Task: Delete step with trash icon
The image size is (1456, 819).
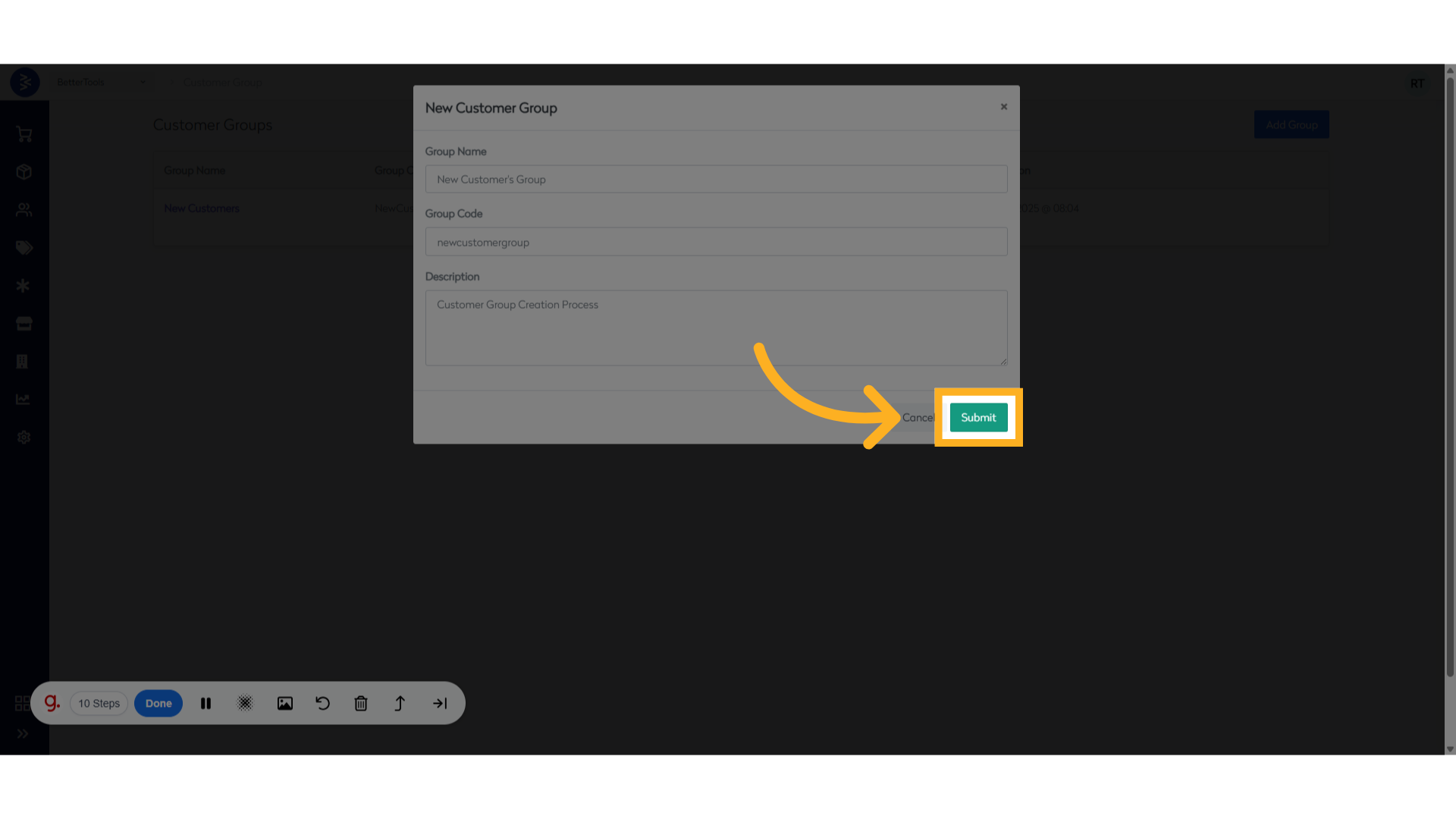Action: 361,704
